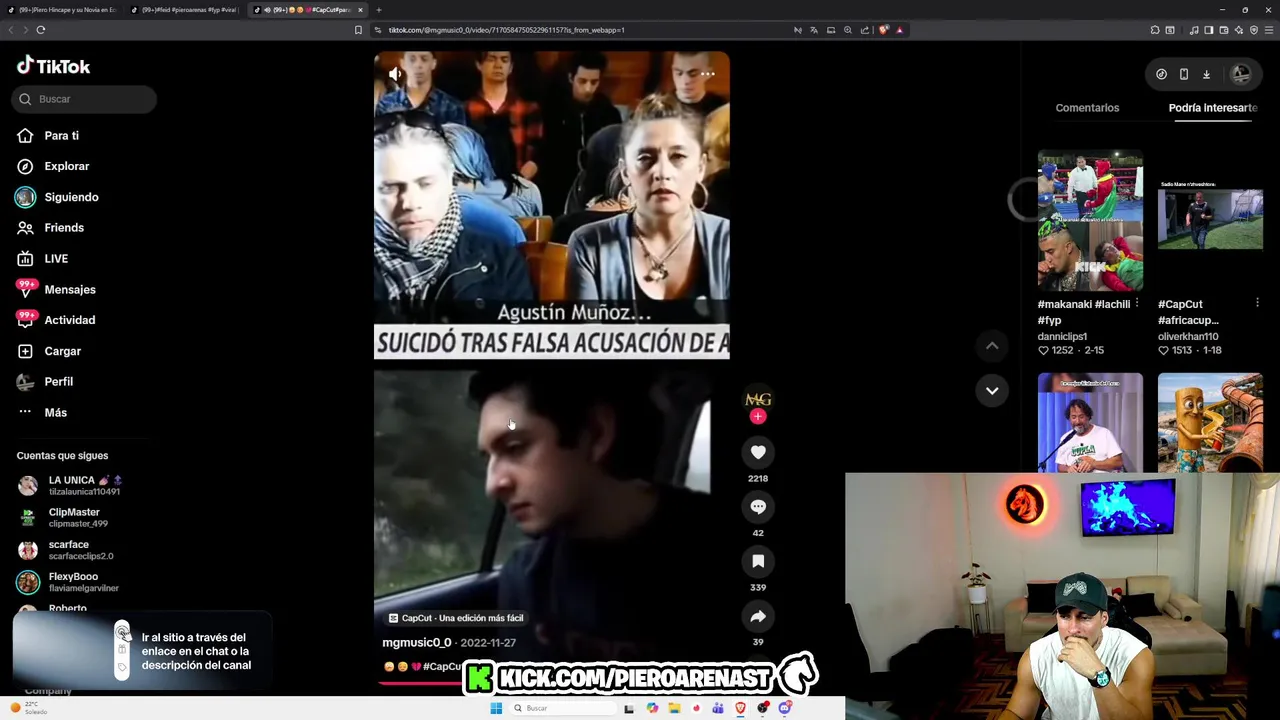Screen dimensions: 1280x720
Task: Open danniclips1 author link
Action: [x=1062, y=337]
